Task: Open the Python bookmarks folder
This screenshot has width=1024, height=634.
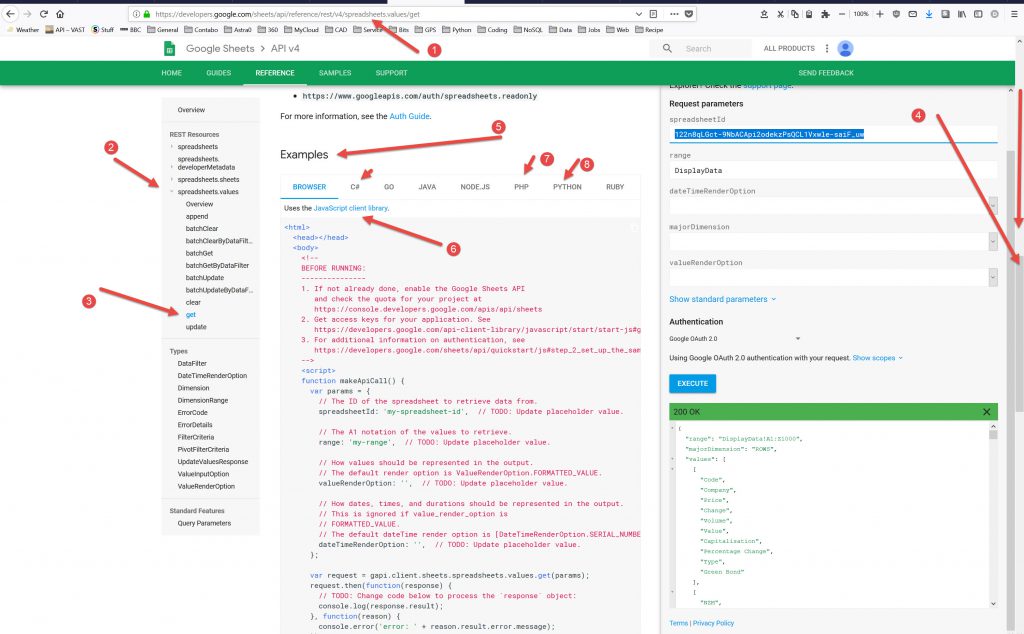Action: click(x=457, y=30)
